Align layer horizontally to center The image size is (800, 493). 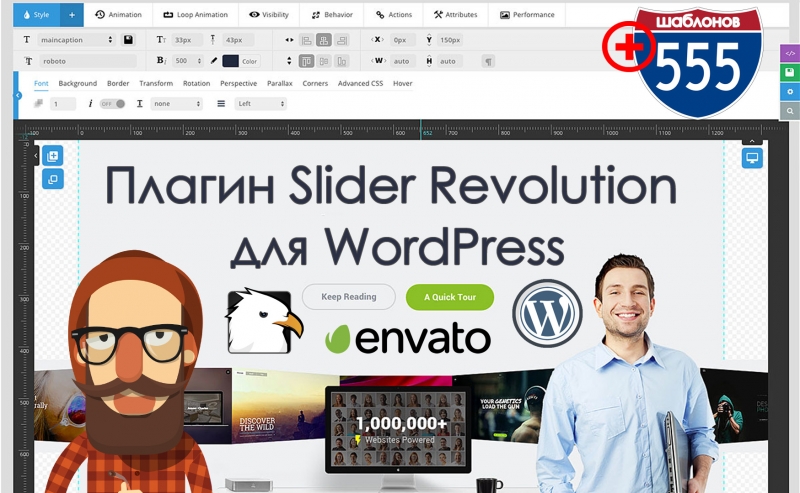tap(324, 40)
